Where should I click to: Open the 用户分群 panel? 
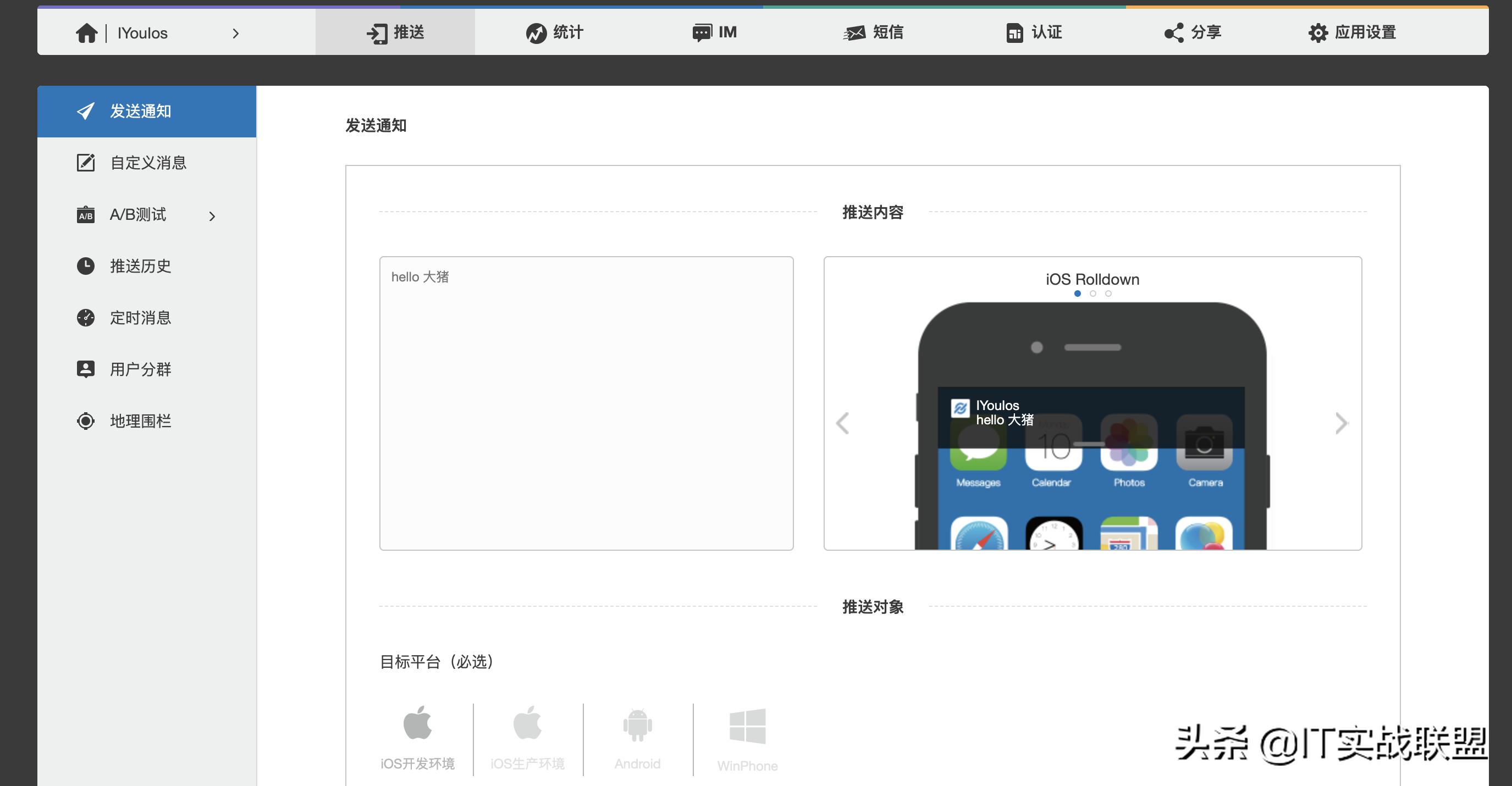[x=140, y=369]
